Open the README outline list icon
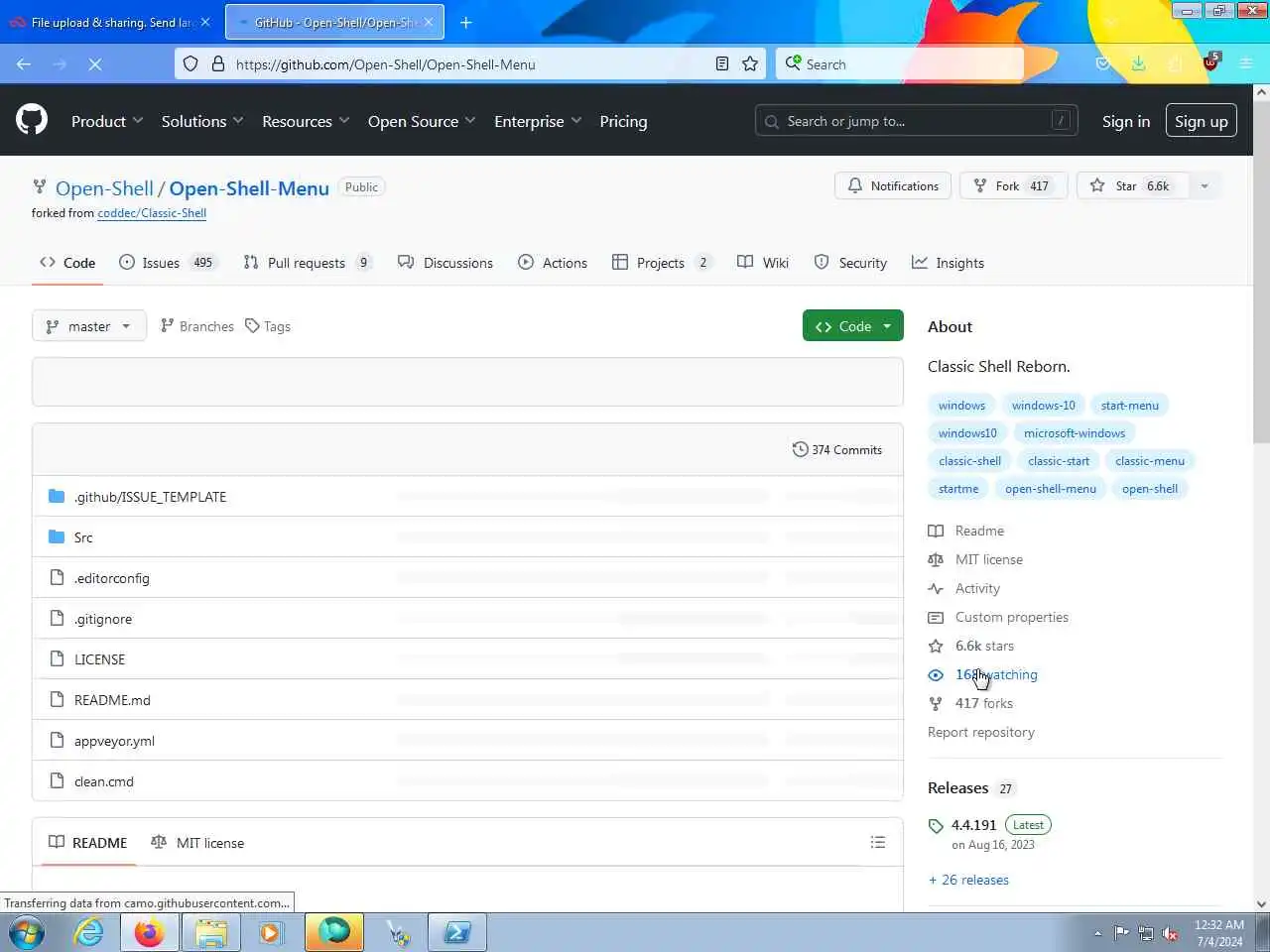1270x952 pixels. (877, 842)
